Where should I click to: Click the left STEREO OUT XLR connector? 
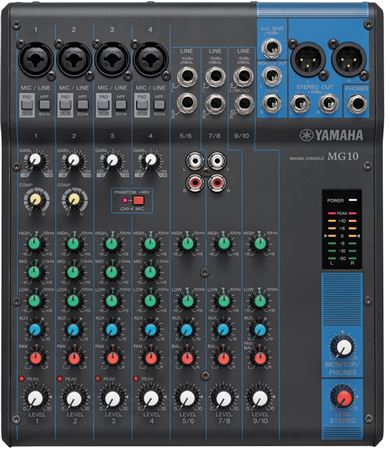(308, 60)
